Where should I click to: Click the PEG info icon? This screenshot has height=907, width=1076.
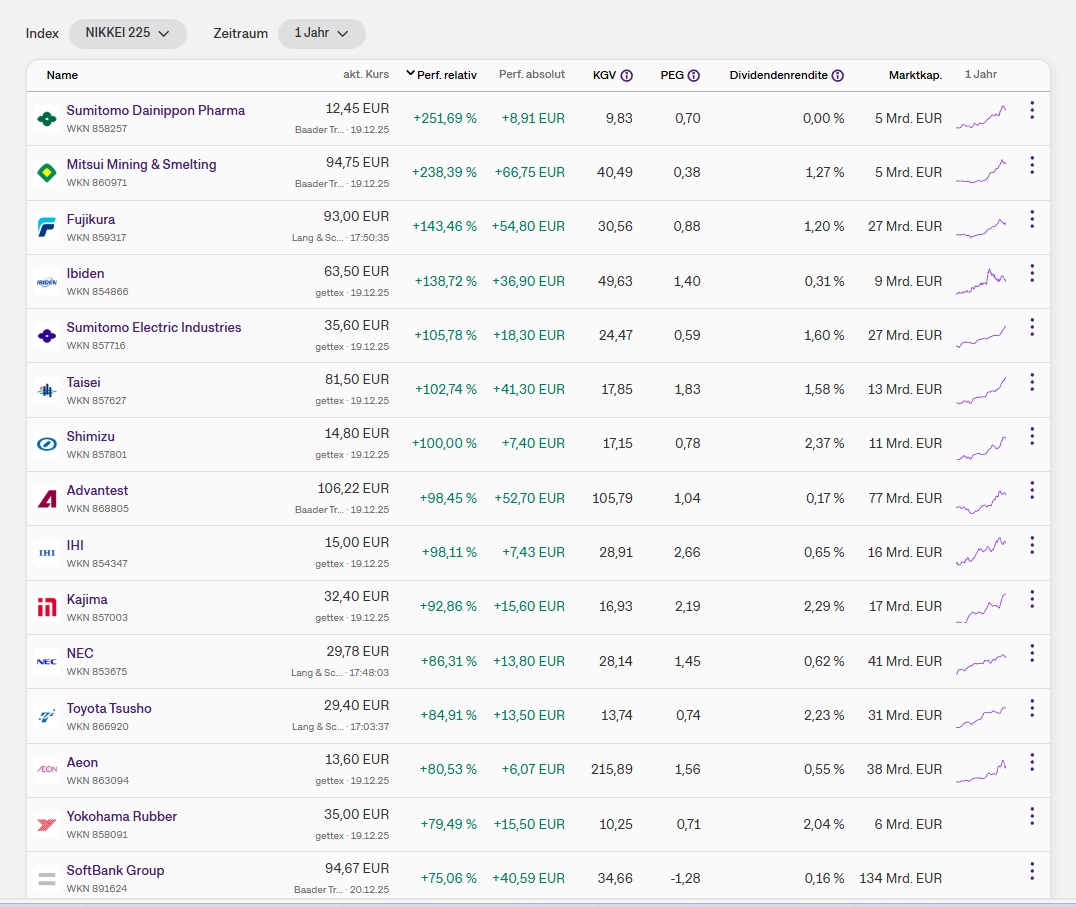(x=694, y=75)
